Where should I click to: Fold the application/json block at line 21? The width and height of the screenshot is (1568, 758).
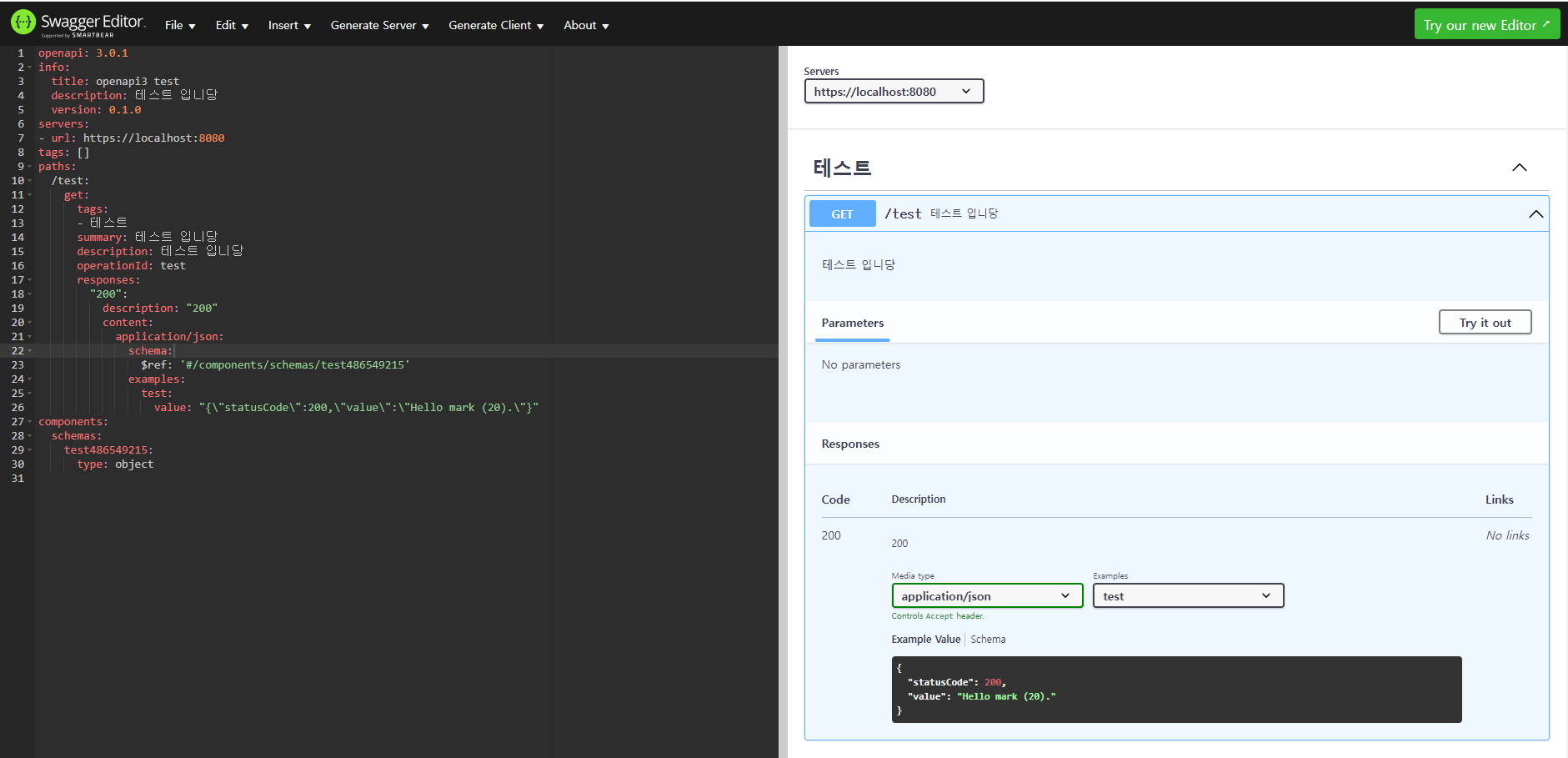click(x=30, y=337)
